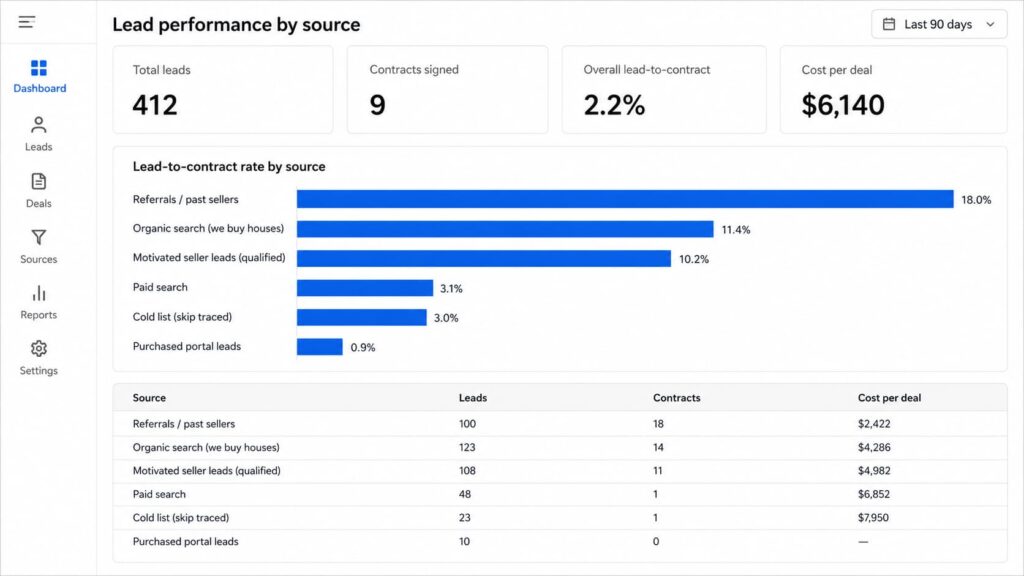Click the 18.0% label beside the Referrals bar
The width and height of the screenshot is (1024, 576).
(x=976, y=200)
